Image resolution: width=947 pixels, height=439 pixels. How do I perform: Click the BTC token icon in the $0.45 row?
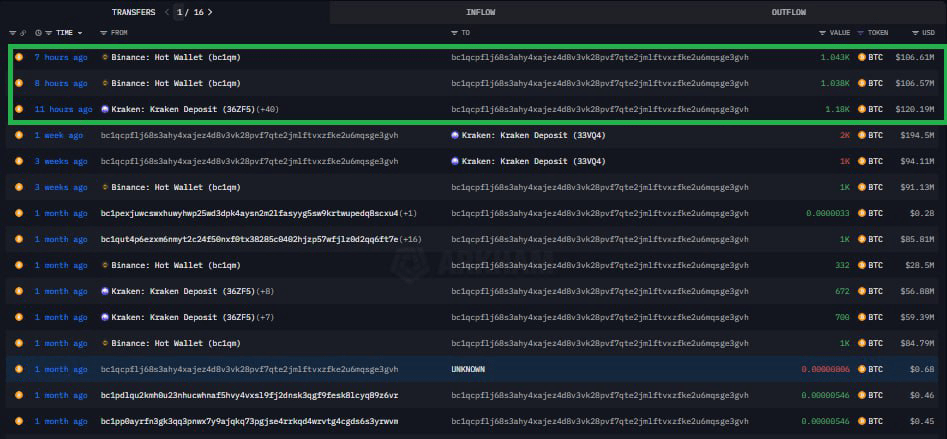[x=862, y=421]
